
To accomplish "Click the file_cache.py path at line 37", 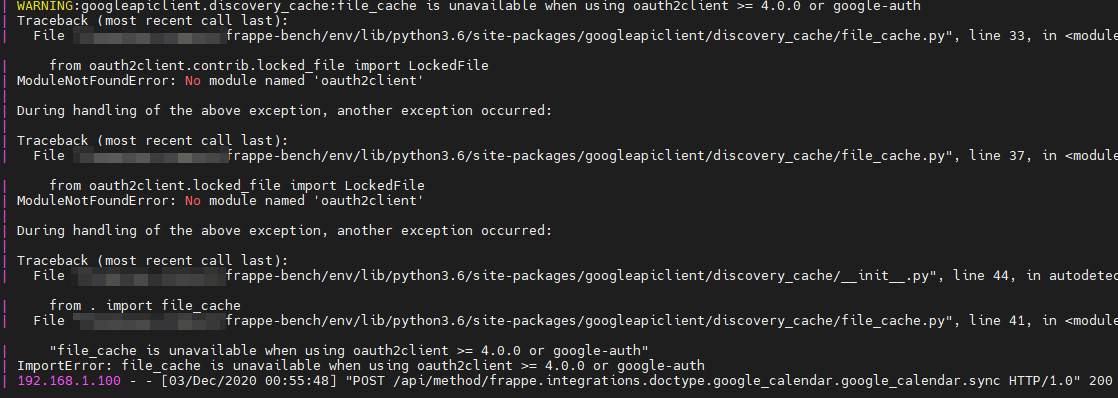I will coord(590,156).
